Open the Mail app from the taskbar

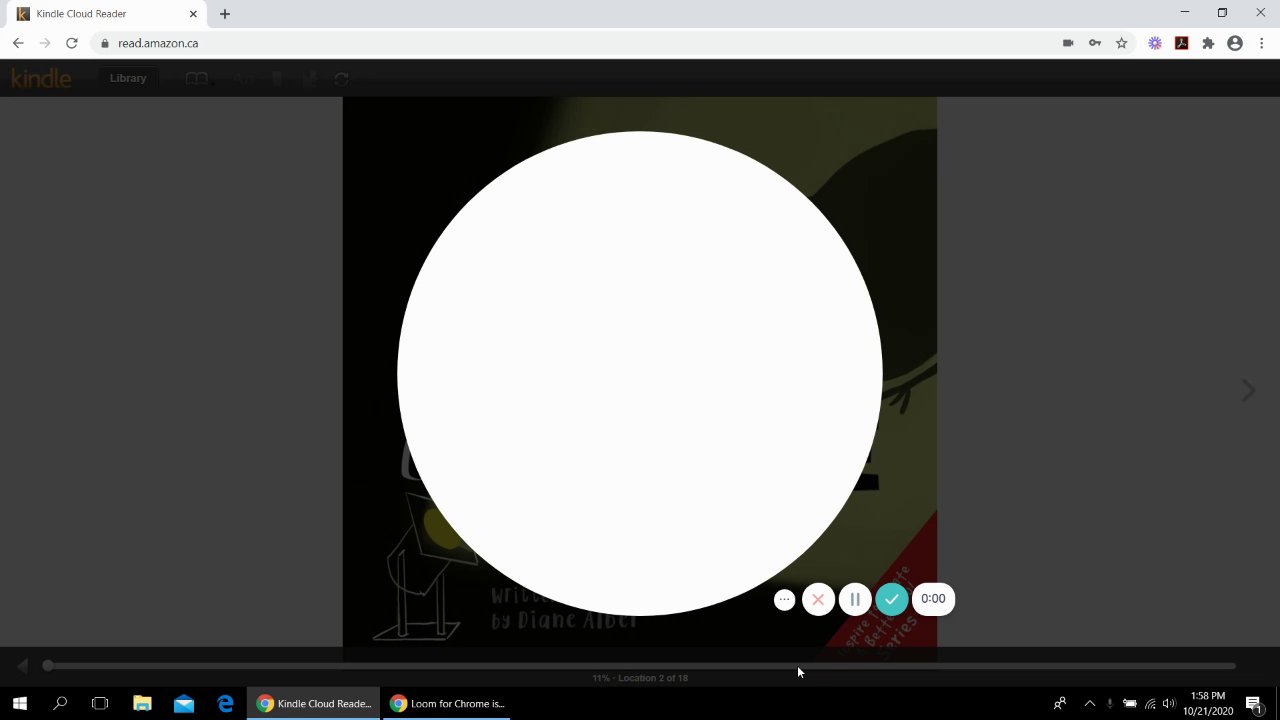point(184,703)
